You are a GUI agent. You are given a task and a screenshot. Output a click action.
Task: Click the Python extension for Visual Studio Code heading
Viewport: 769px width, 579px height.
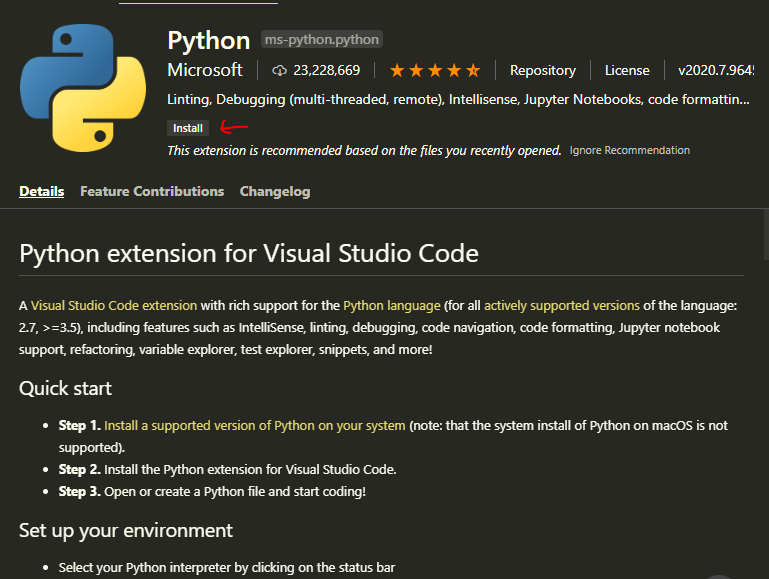click(x=249, y=253)
